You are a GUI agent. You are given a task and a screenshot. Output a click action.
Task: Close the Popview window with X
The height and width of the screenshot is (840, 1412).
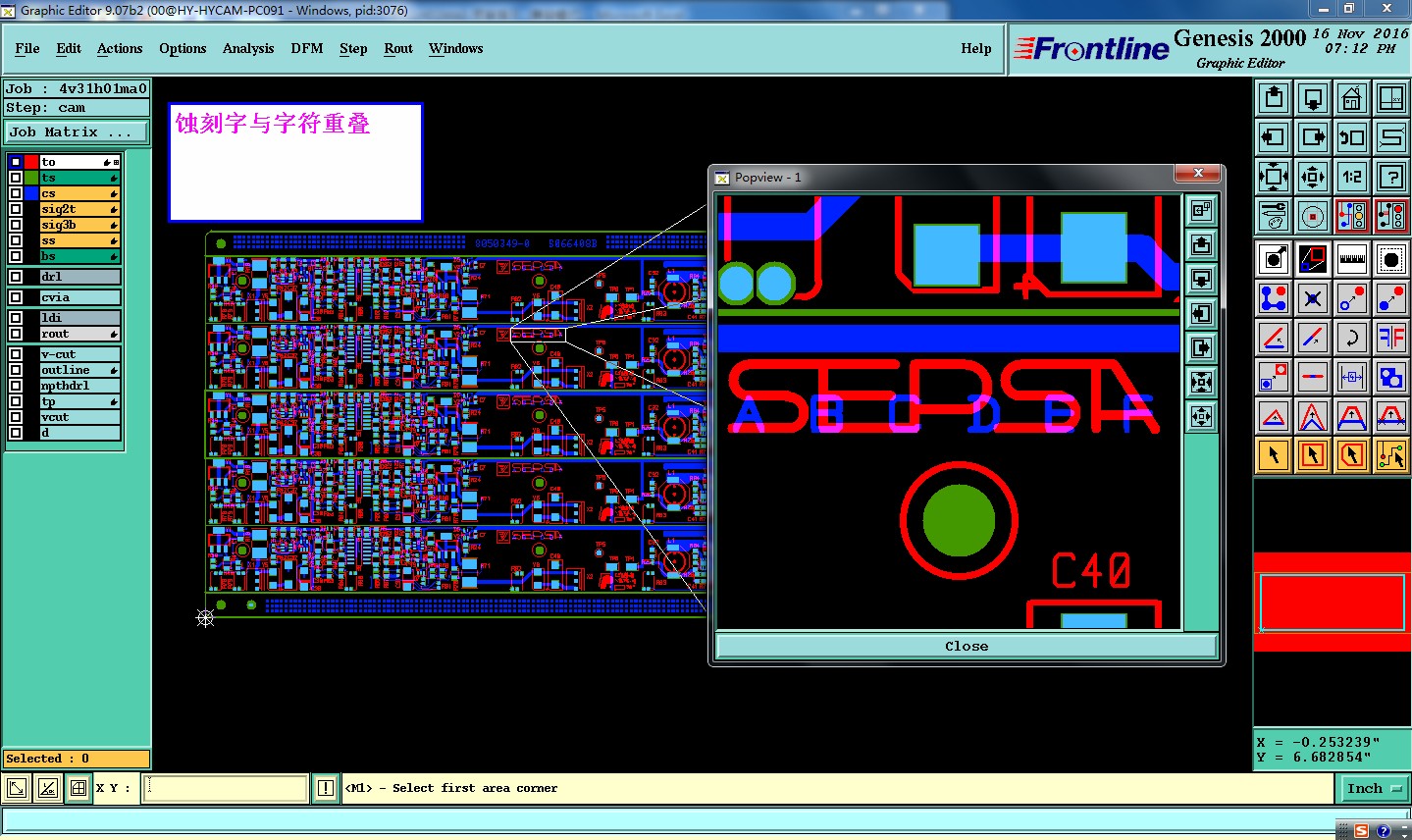(x=1198, y=174)
